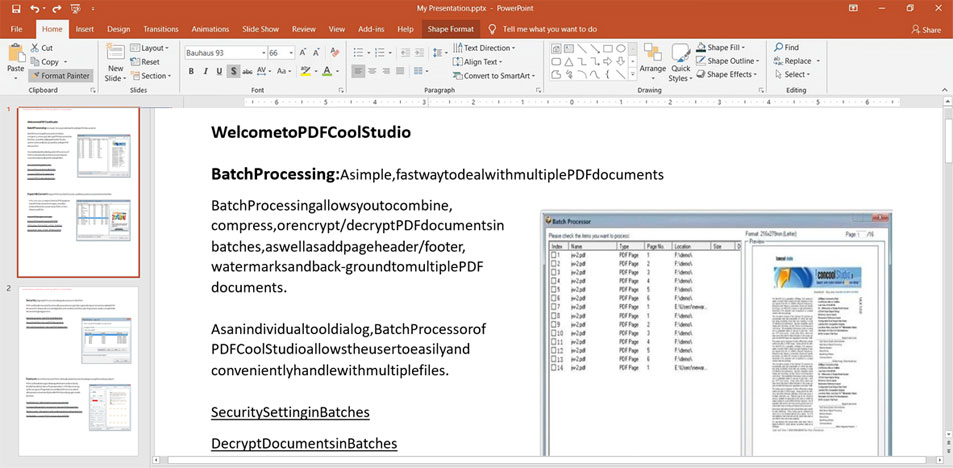This screenshot has width=953, height=468.
Task: Apply yellow text highlight color
Action: [x=305, y=71]
